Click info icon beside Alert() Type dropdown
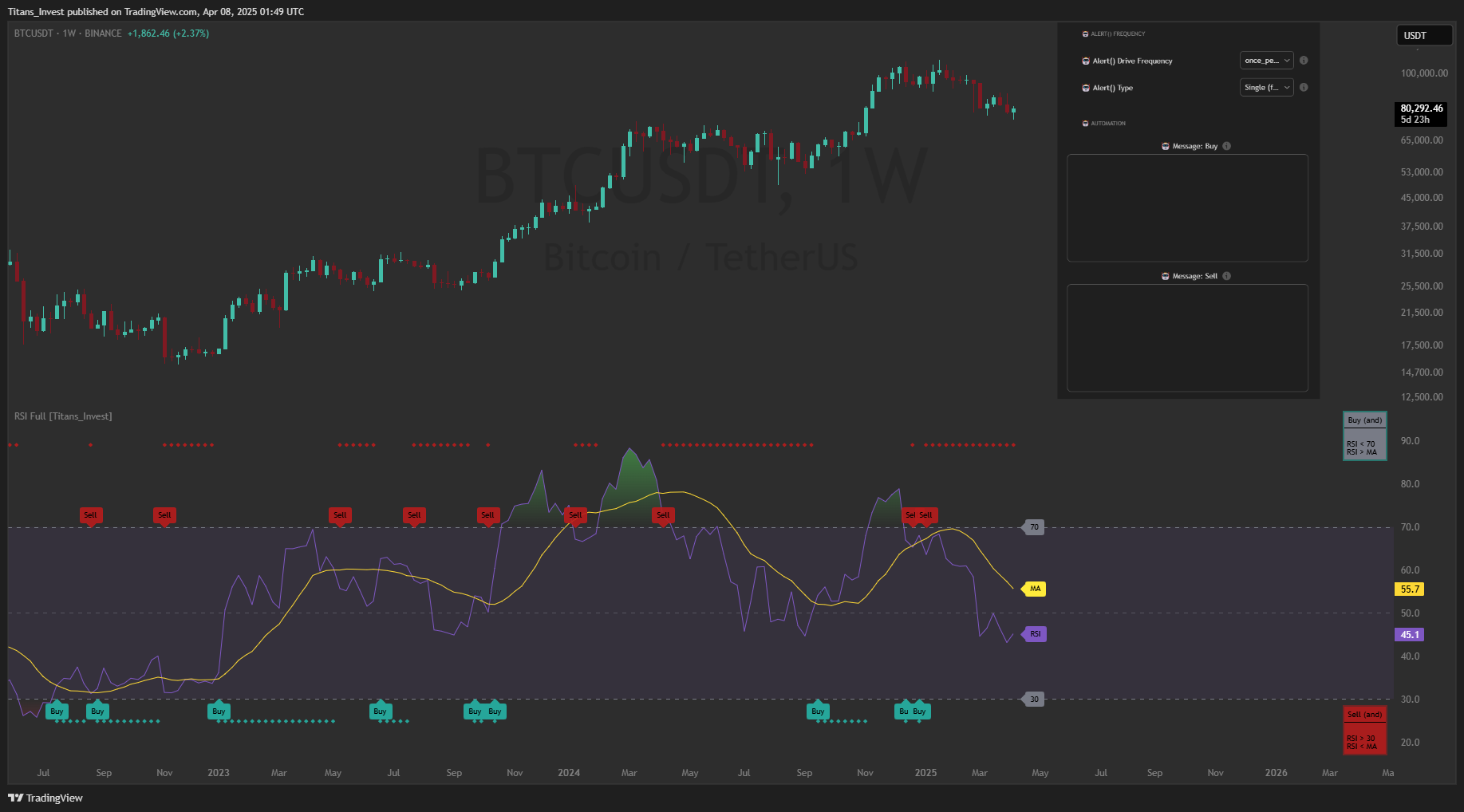Viewport: 1464px width, 812px height. [x=1304, y=88]
